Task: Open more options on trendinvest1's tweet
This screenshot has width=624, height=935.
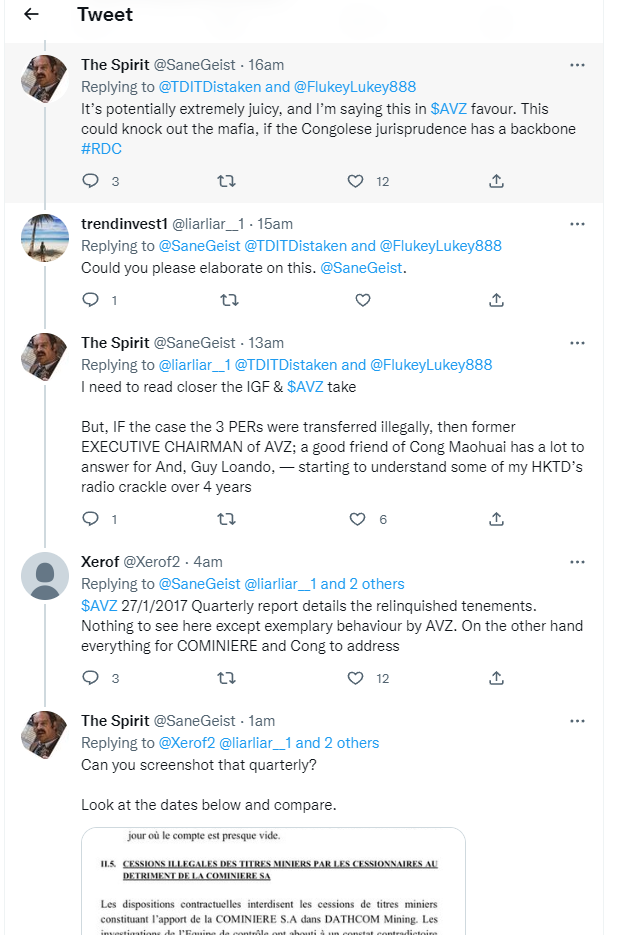Action: point(577,225)
